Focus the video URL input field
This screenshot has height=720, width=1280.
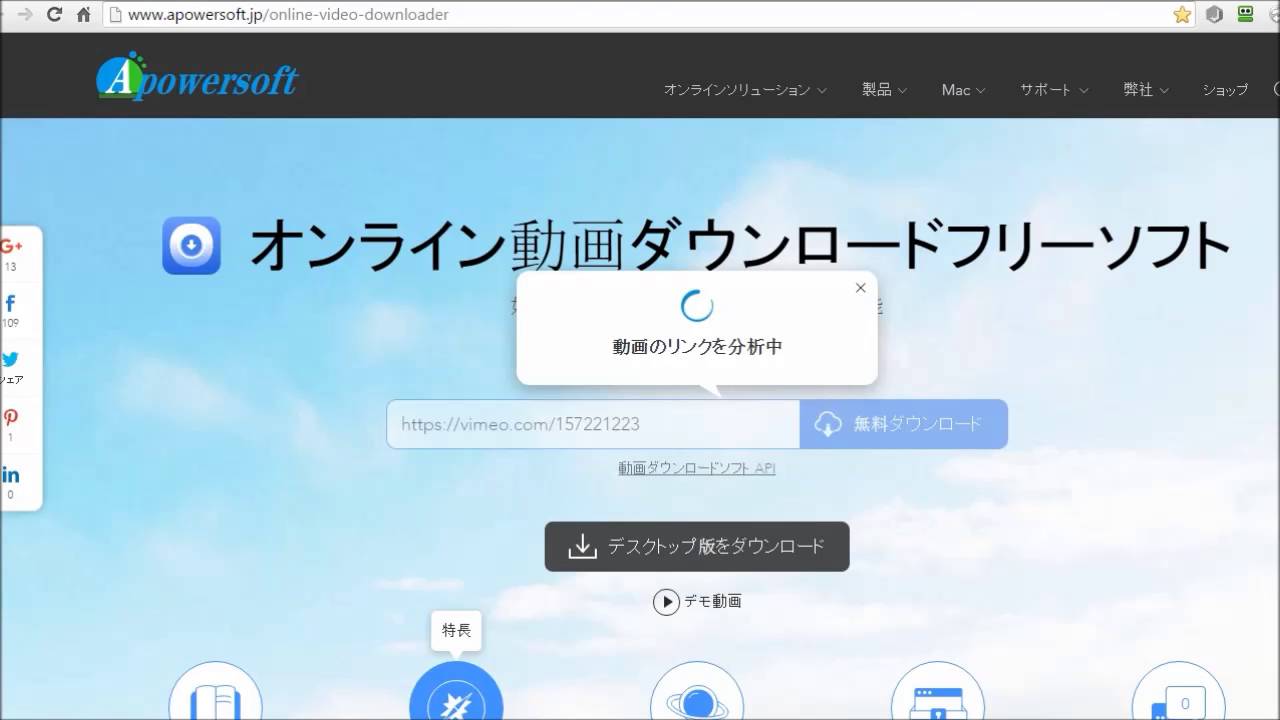[x=593, y=424]
